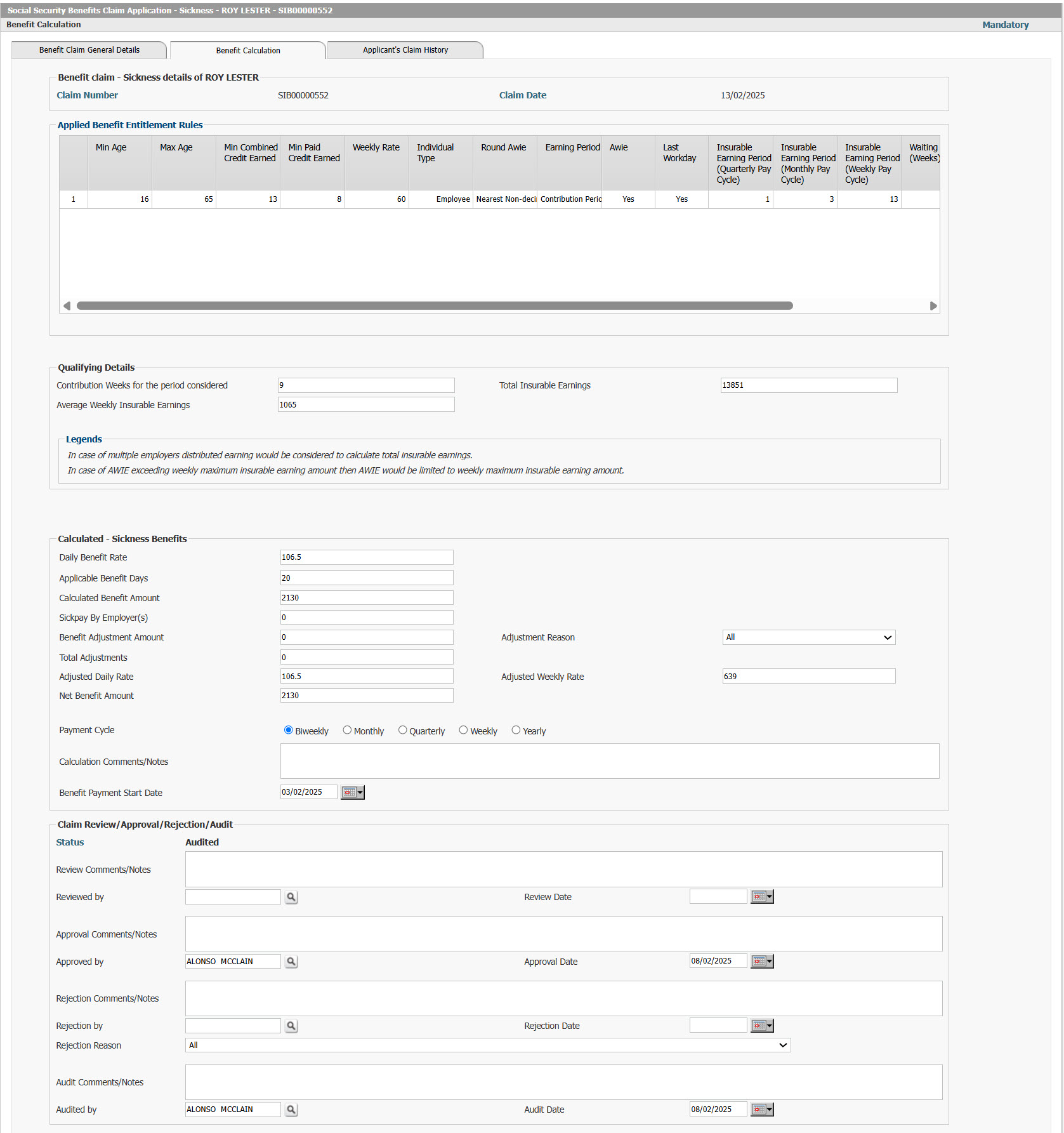Select Biweekly payment cycle
This screenshot has height=1133, width=1064.
pos(289,730)
